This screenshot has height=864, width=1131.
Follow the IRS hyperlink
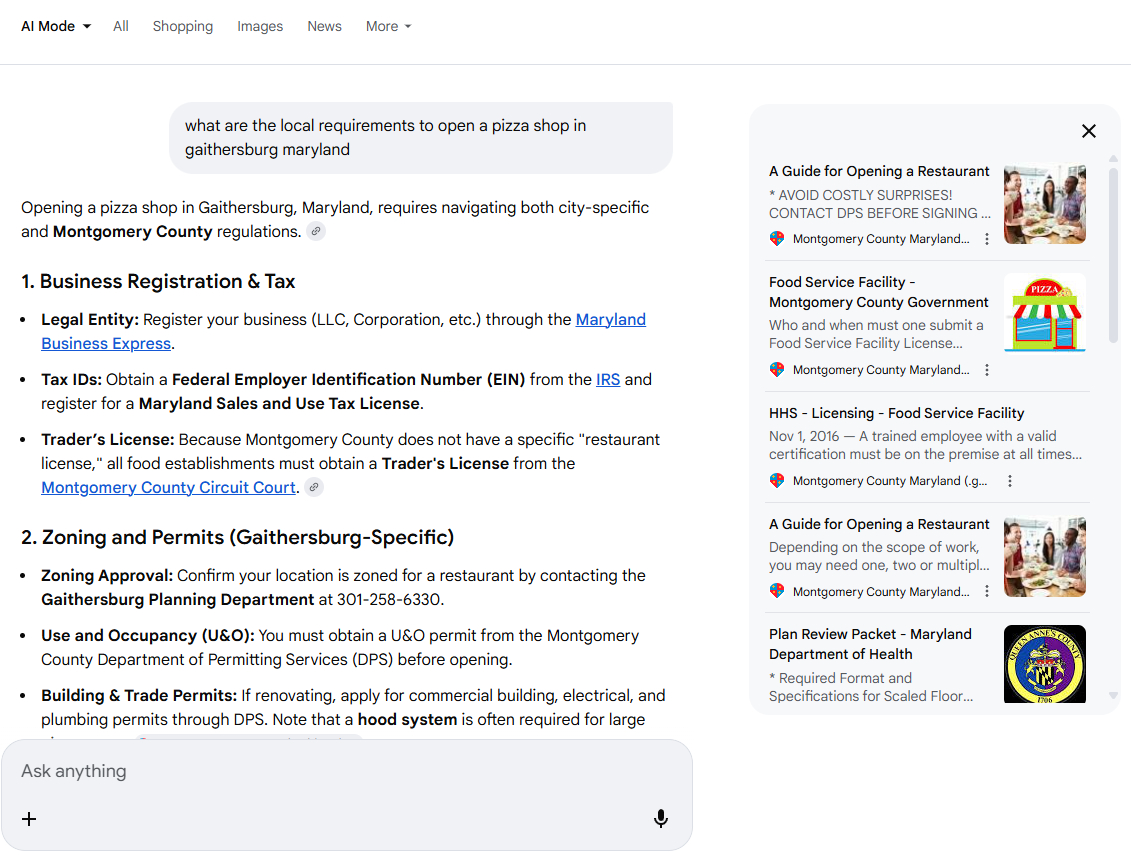pos(608,380)
